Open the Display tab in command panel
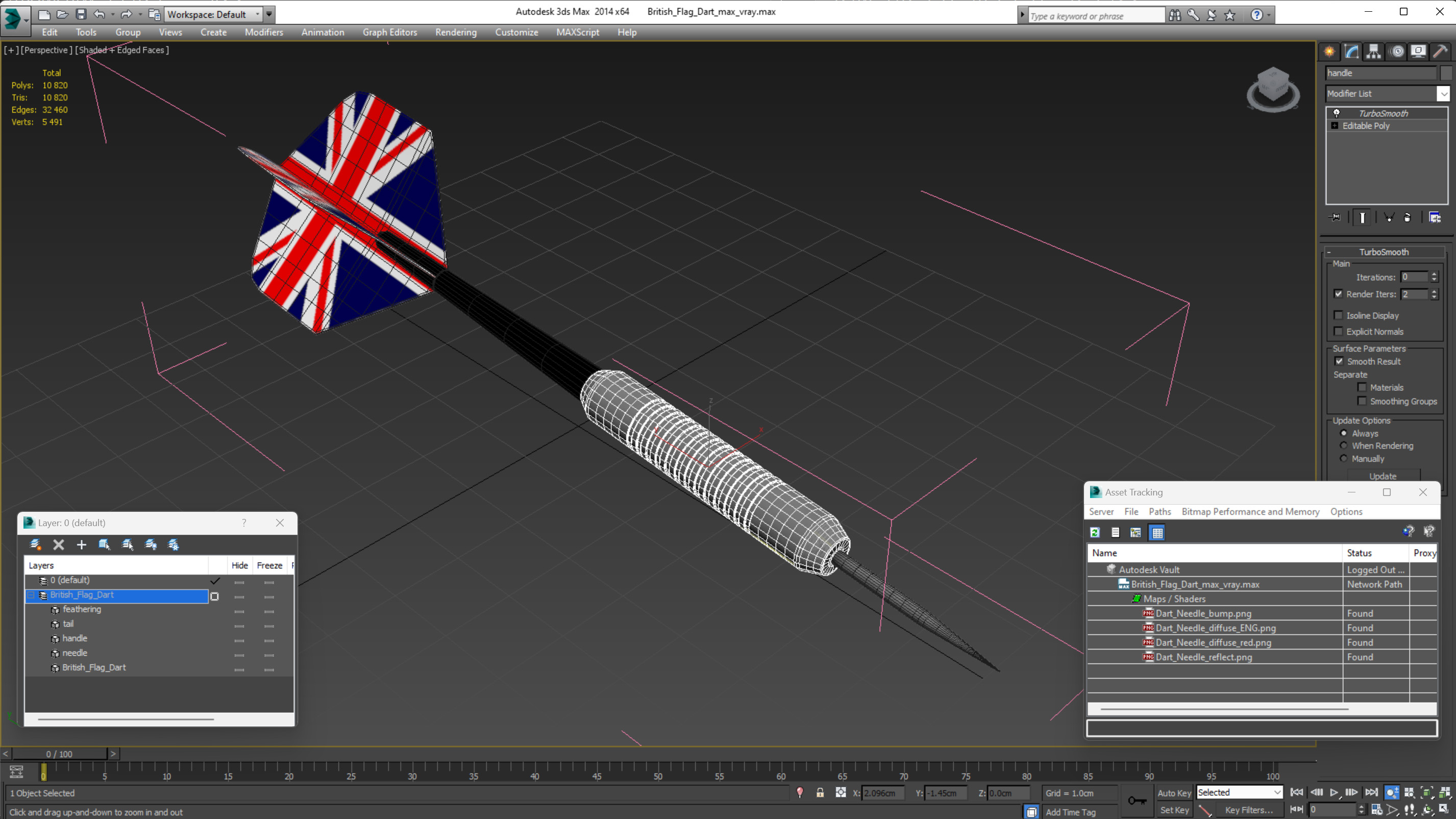The height and width of the screenshot is (819, 1456). 1418,52
